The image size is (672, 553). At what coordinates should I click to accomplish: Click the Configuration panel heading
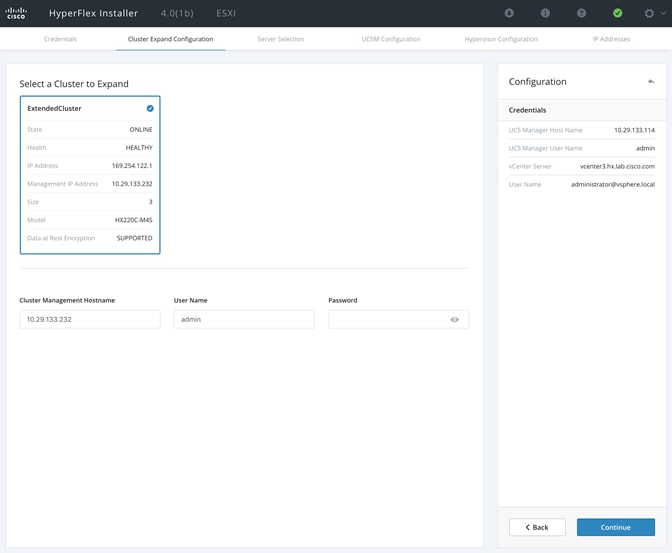coord(537,82)
